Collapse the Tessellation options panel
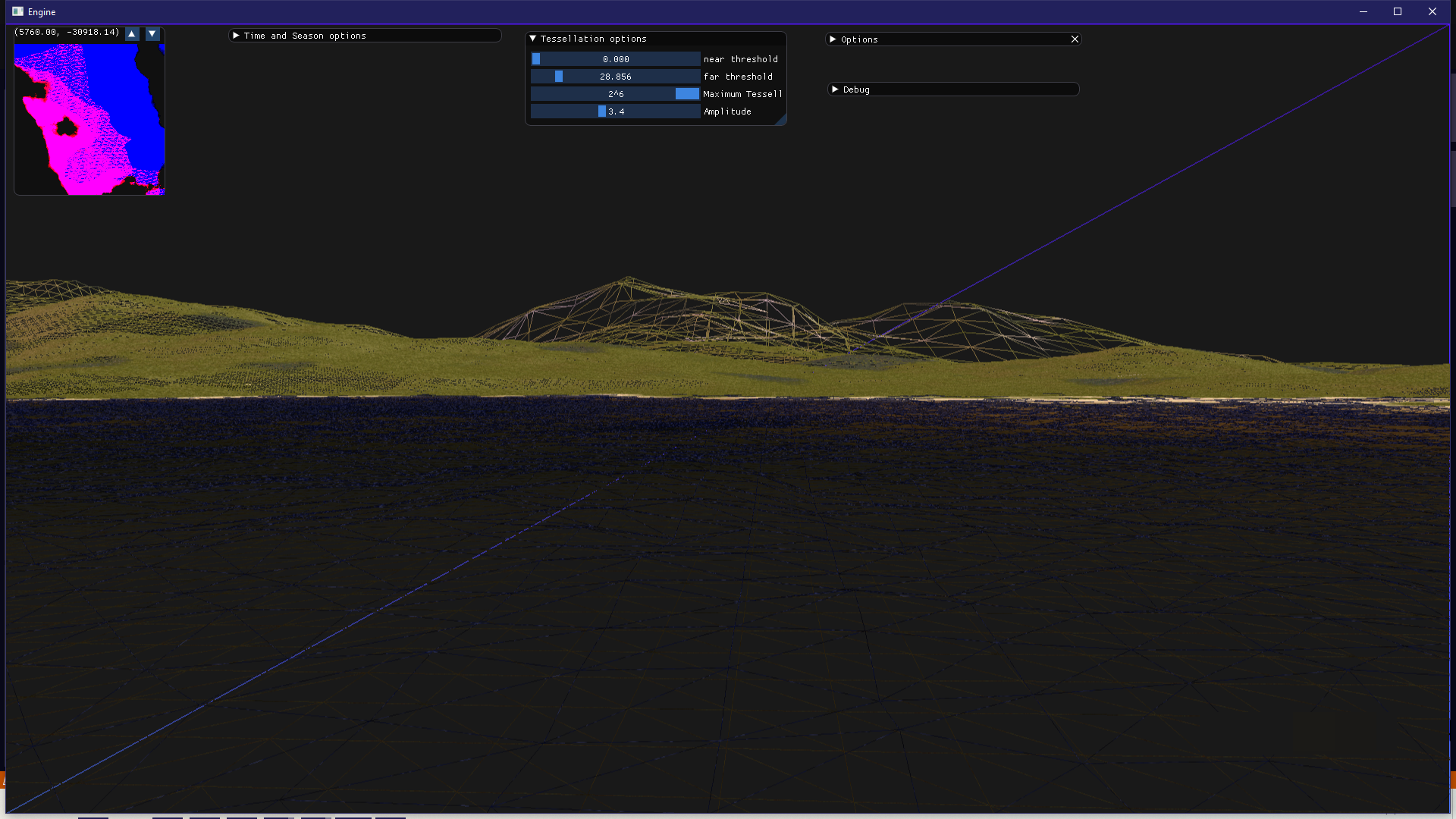 click(533, 39)
